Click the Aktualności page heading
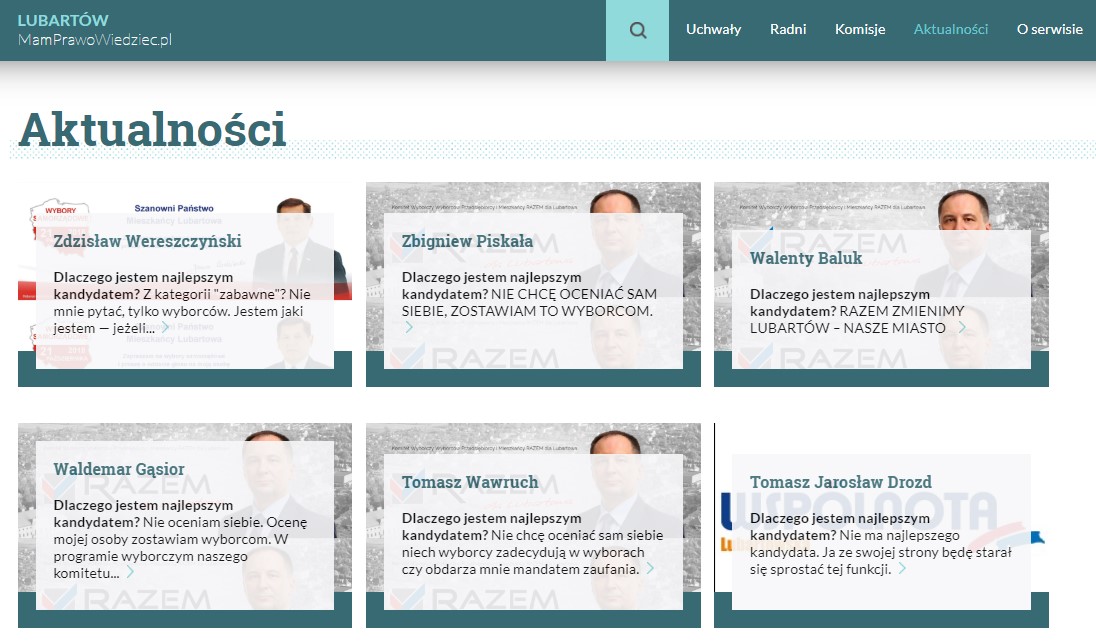 (x=152, y=130)
